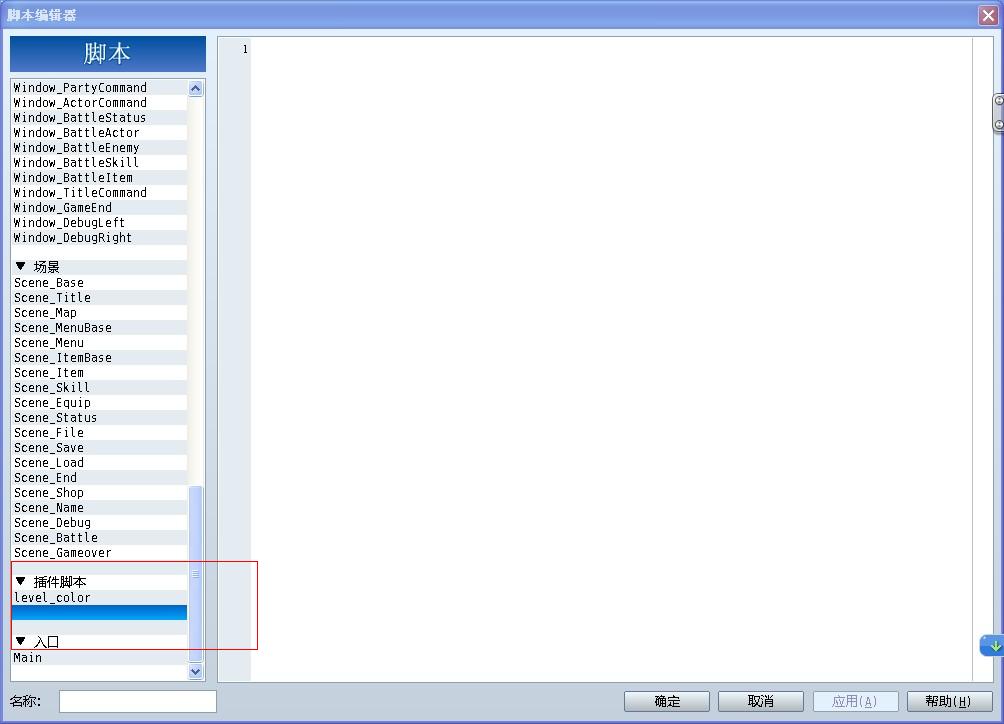Viewport: 1004px width, 724px height.
Task: Click the script list scroll down arrow
Action: point(196,672)
